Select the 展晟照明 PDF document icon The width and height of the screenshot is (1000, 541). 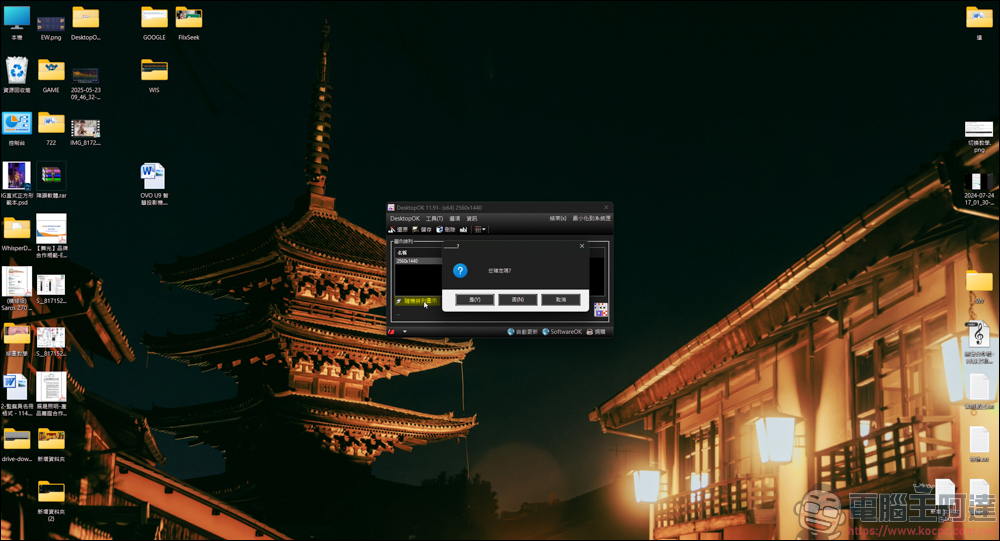tap(51, 394)
